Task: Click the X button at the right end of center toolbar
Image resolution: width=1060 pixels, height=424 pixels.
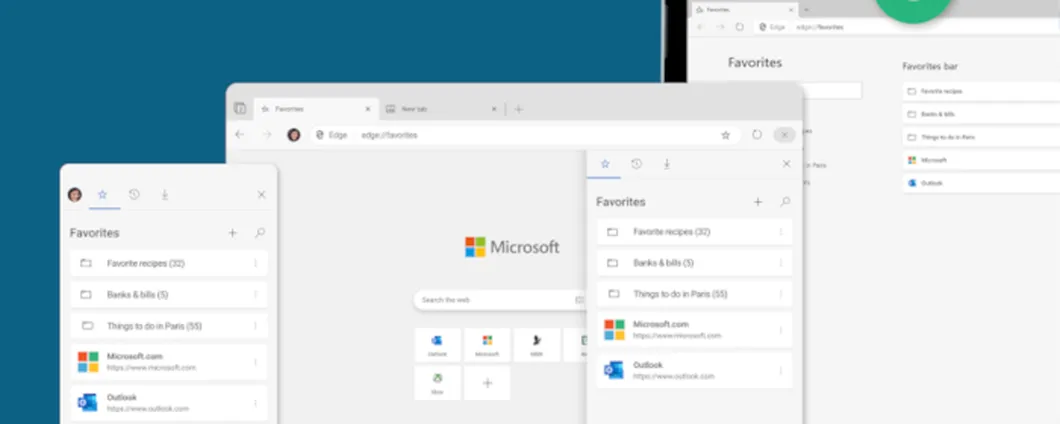Action: point(784,135)
